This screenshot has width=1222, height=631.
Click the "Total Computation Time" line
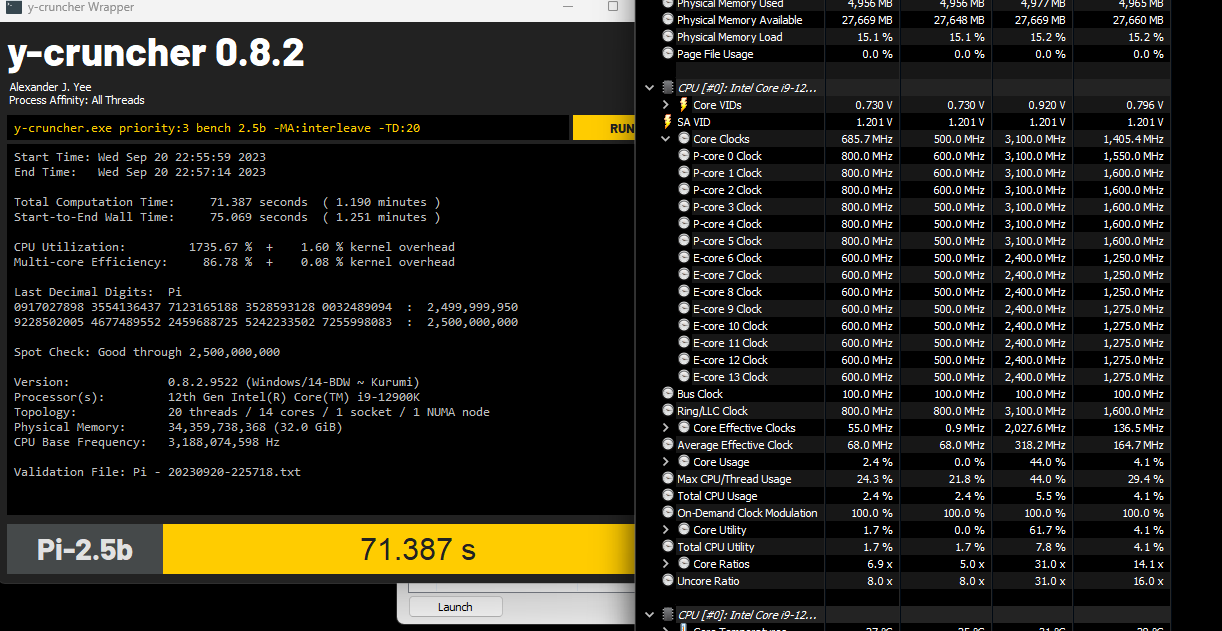[x=227, y=202]
